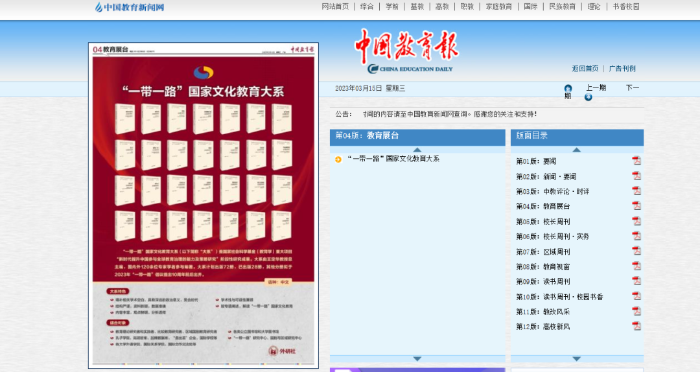Open 第02版：新闻·要闻 page link
This screenshot has height=372, width=700.
click(546, 176)
